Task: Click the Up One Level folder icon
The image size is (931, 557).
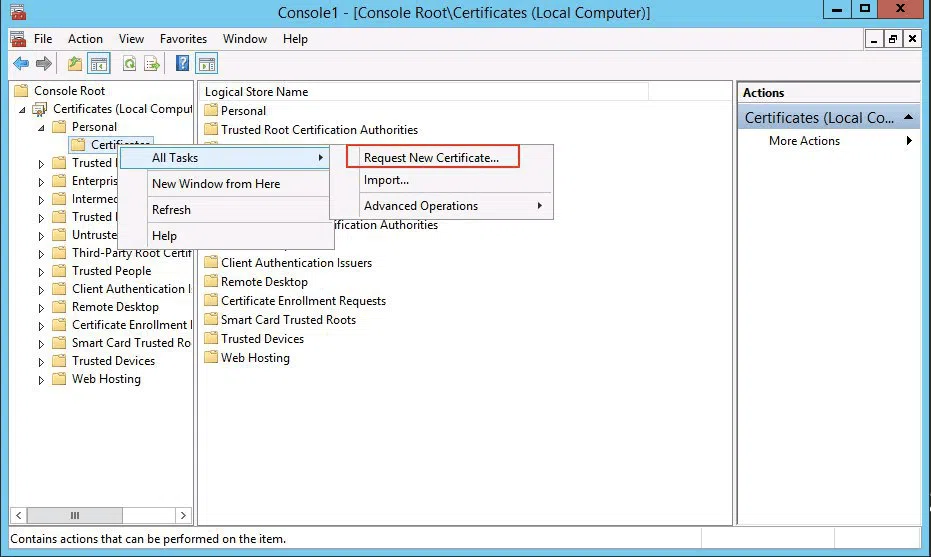Action: pyautogui.click(x=75, y=64)
